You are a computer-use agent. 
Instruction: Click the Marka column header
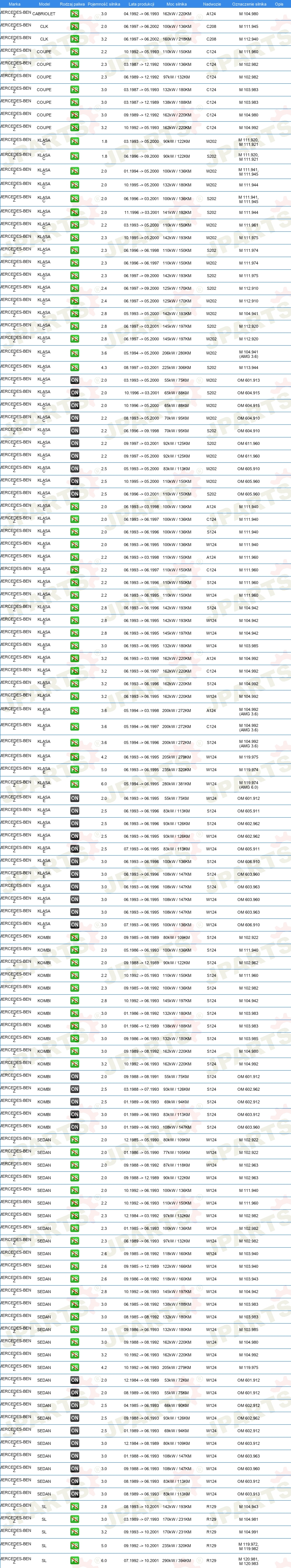click(x=15, y=4)
